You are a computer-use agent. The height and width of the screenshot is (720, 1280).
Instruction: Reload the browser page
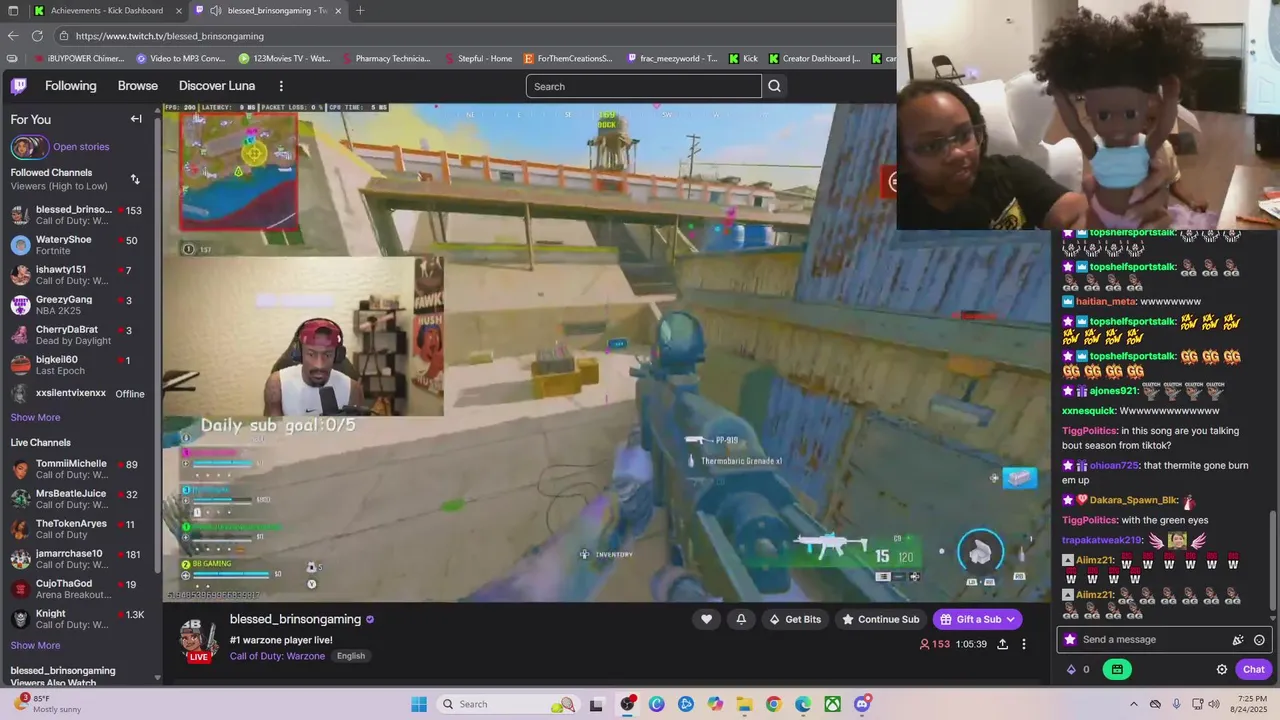37,35
